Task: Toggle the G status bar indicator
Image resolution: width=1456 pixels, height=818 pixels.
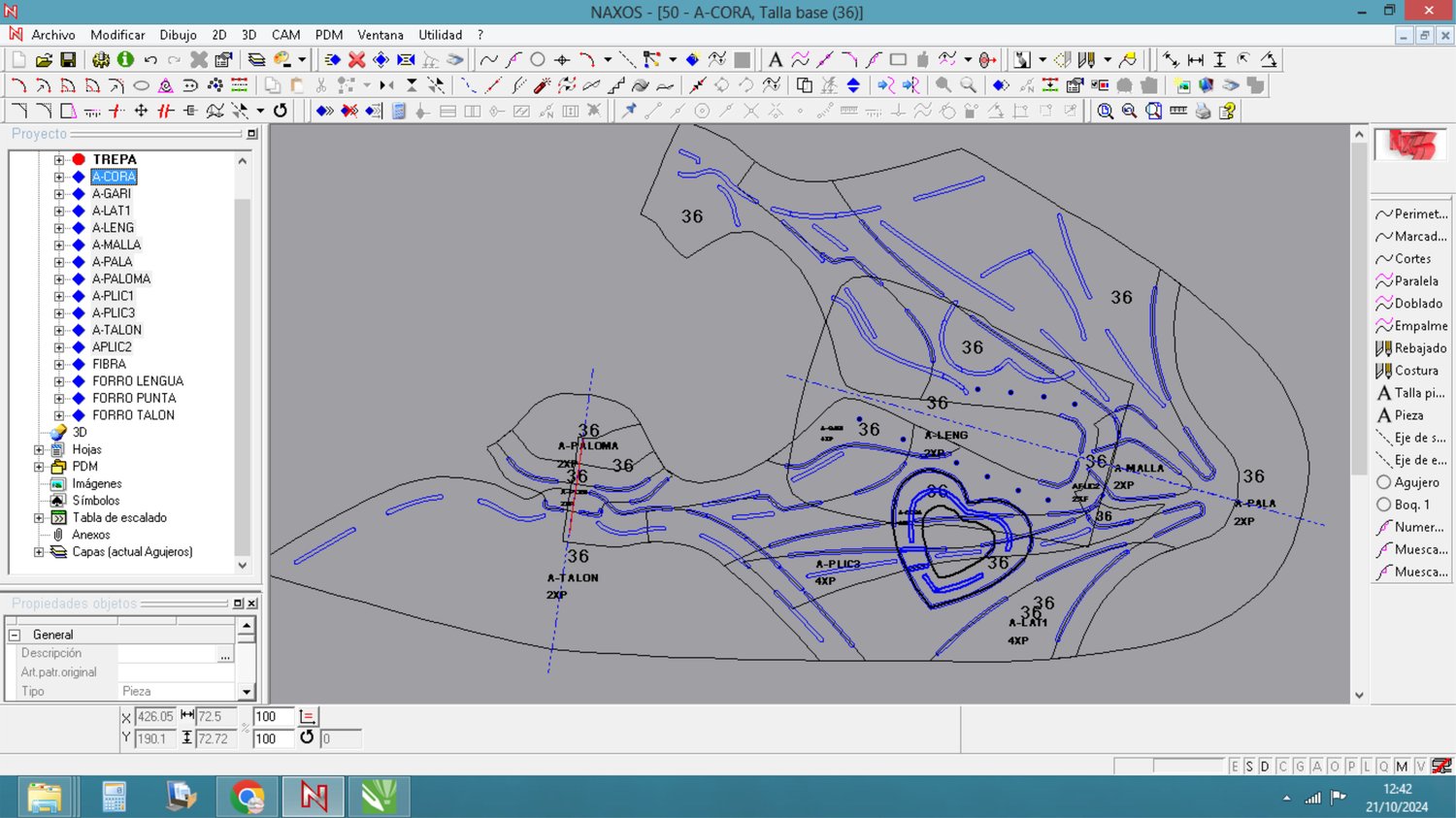Action: point(1300,767)
